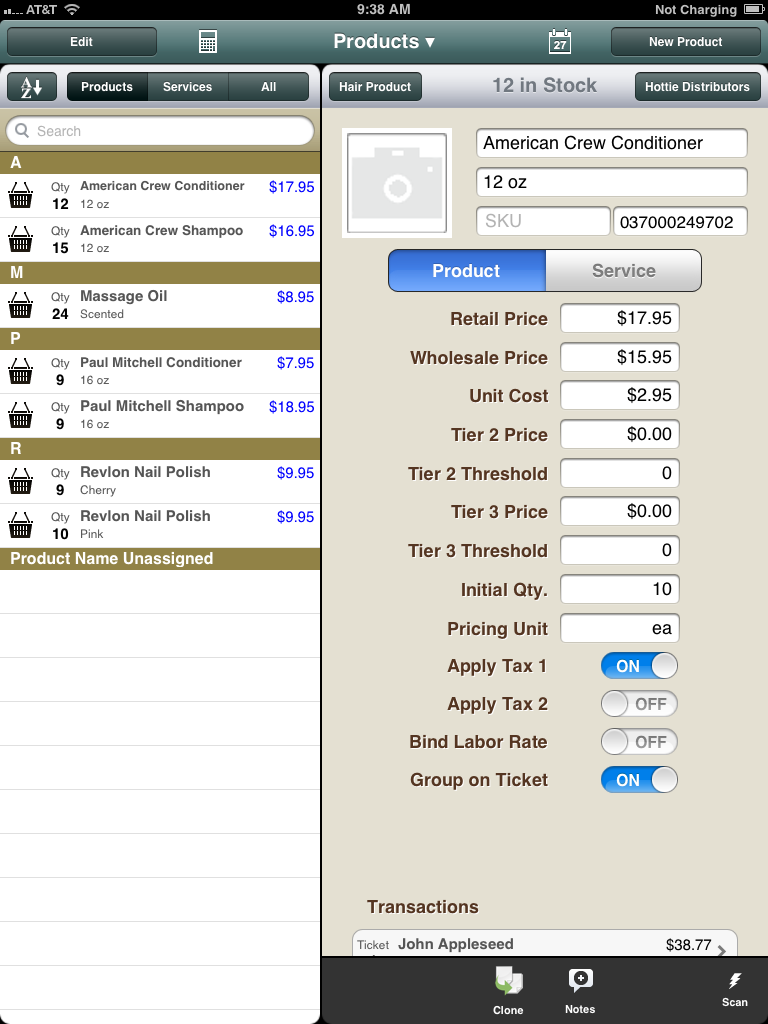The height and width of the screenshot is (1024, 768).
Task: Tap basket icon for Revlon Nail Polish Cherry
Action: [20, 481]
